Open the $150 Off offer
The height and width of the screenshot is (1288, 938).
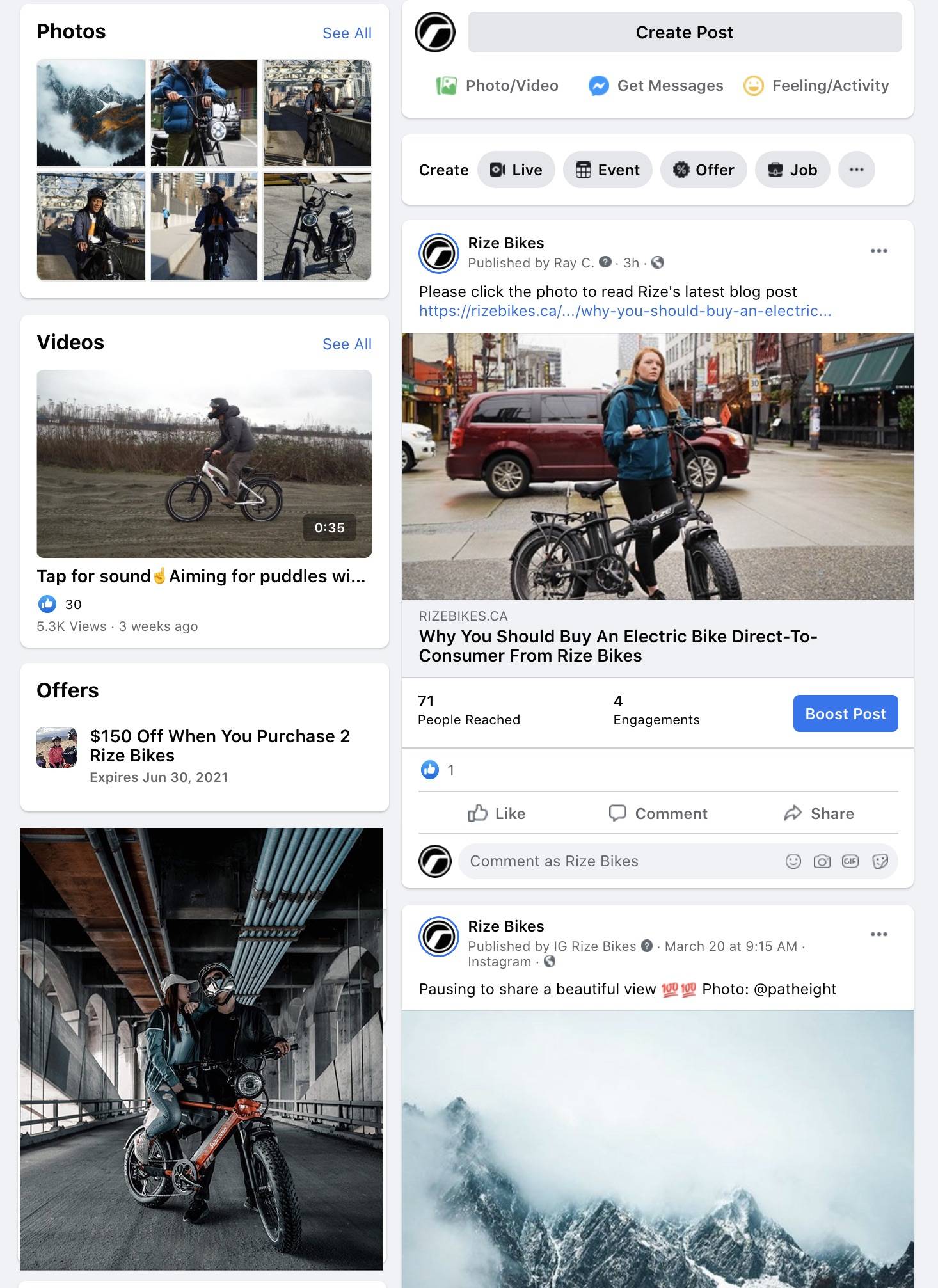220,745
